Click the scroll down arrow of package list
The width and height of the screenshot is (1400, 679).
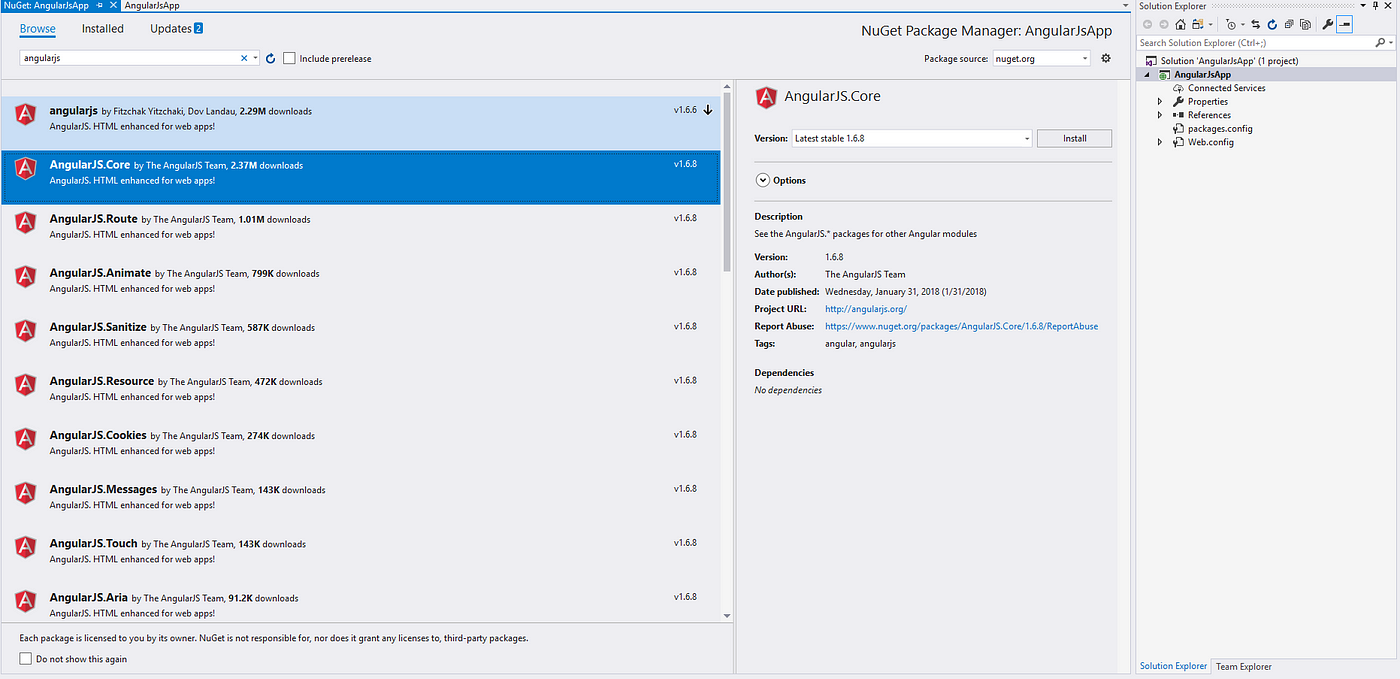(727, 615)
